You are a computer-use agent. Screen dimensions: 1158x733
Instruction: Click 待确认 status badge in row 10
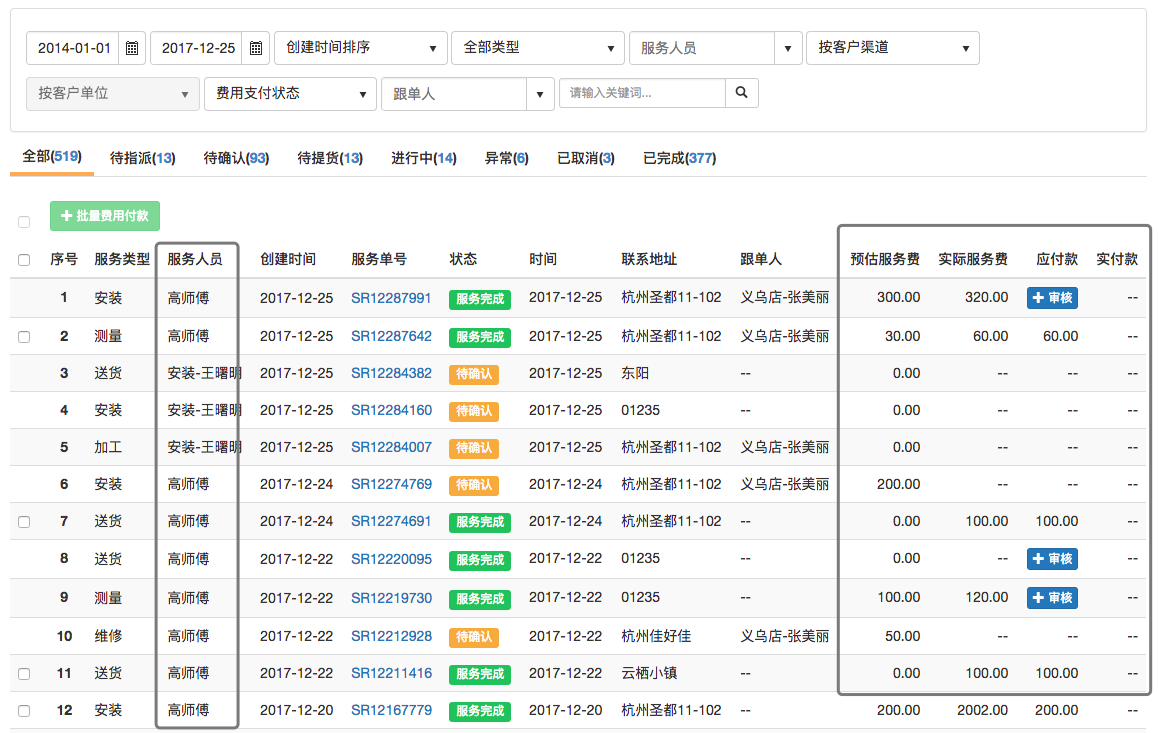(473, 637)
